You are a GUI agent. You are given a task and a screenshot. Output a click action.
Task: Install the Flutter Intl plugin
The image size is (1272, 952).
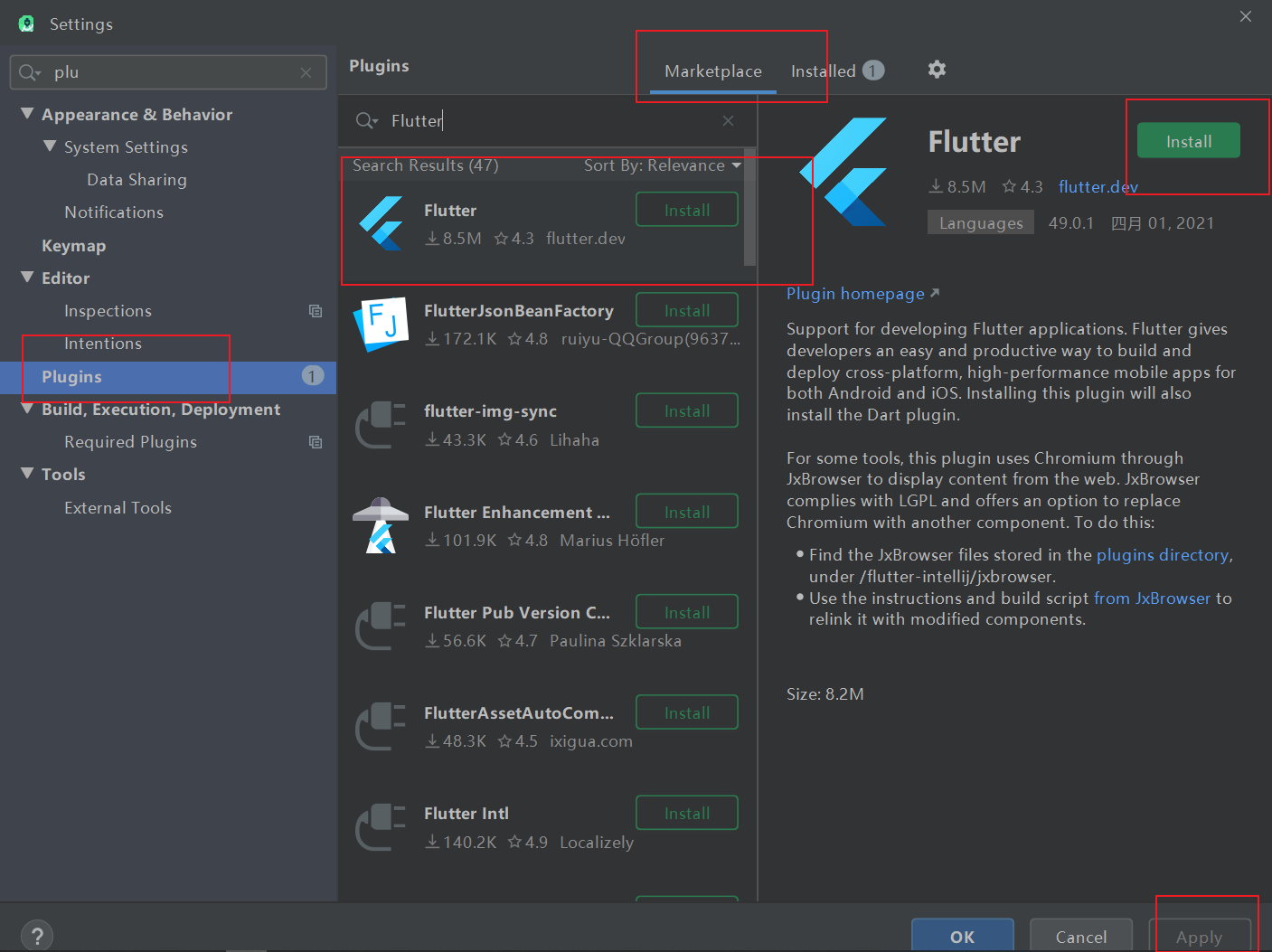tap(687, 813)
